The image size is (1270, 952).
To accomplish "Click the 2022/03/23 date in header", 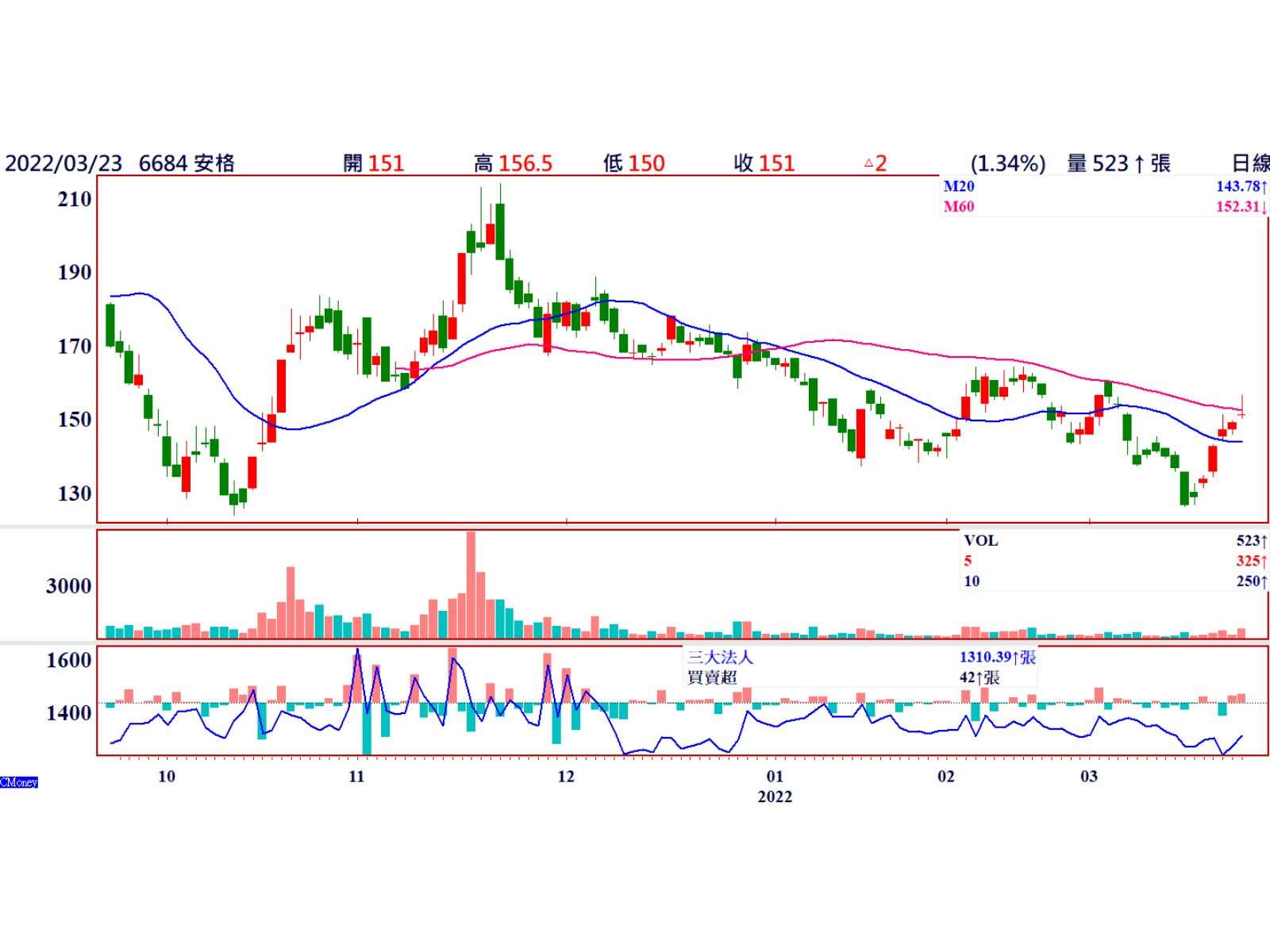I will click(x=63, y=163).
